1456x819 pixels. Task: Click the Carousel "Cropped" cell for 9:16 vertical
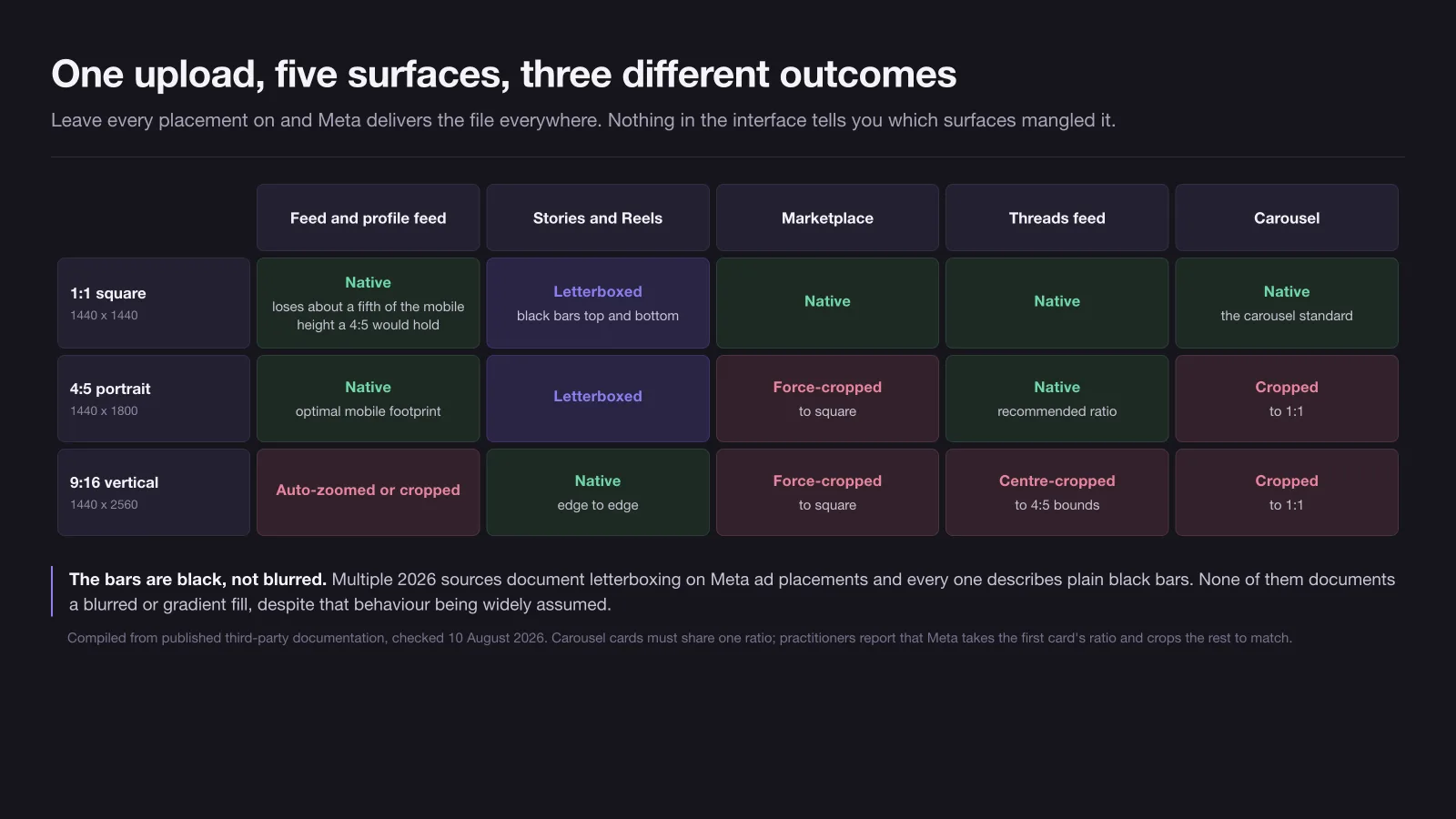(1287, 492)
